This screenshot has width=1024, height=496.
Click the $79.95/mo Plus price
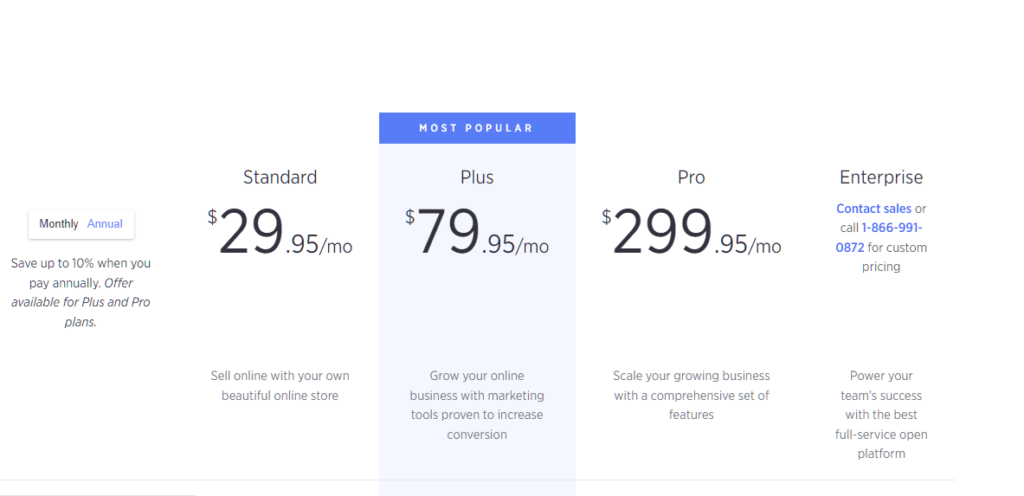click(x=477, y=234)
